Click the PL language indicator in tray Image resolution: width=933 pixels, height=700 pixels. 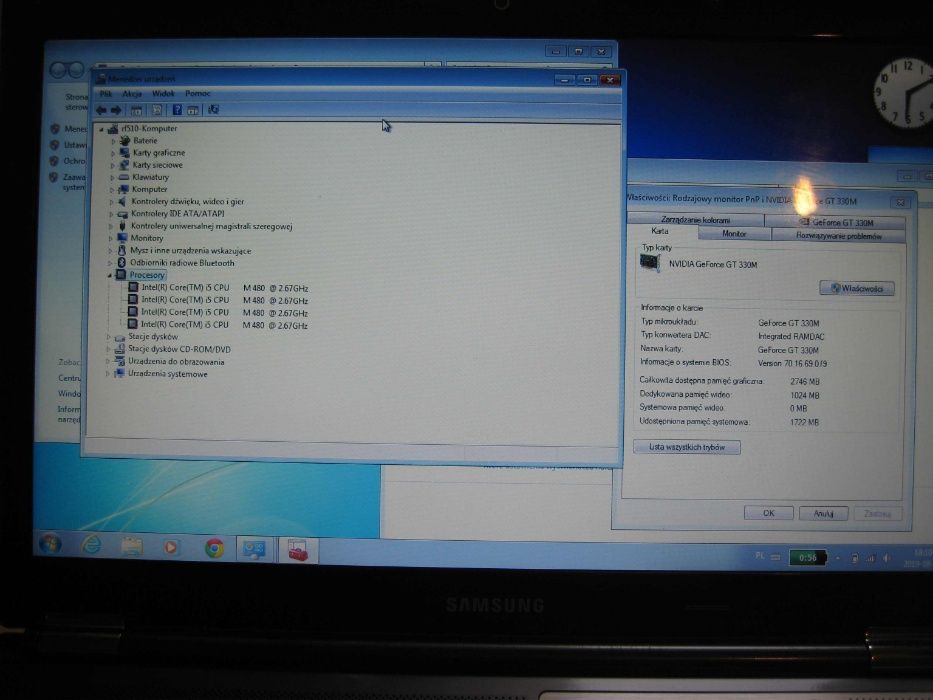(x=759, y=556)
